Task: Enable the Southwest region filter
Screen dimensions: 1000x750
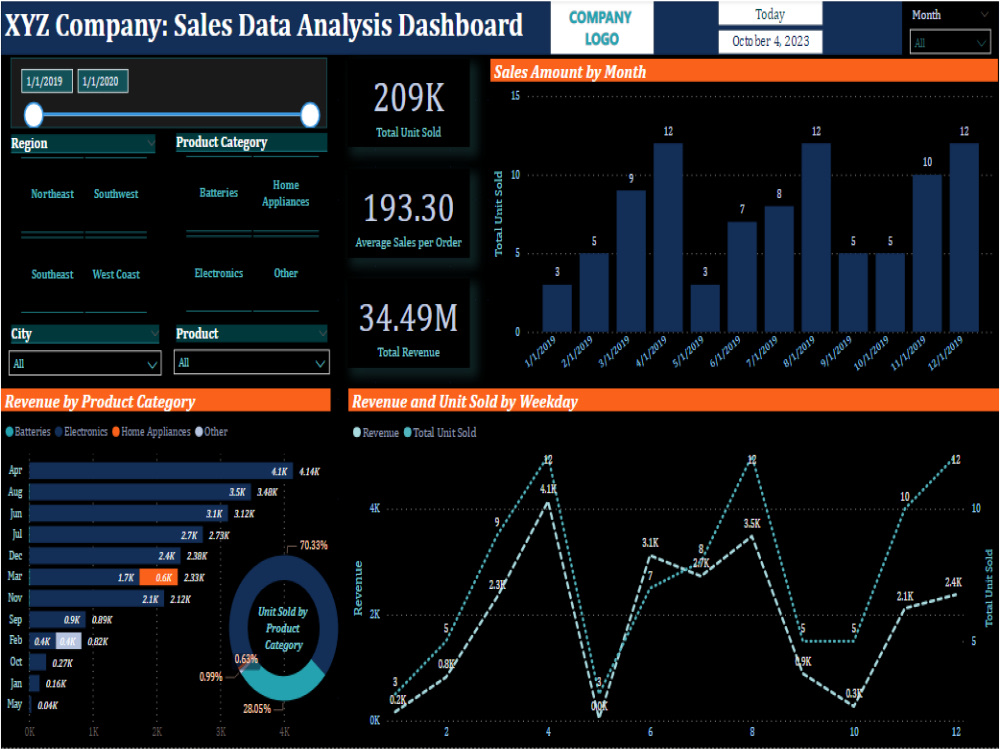Action: coord(116,194)
